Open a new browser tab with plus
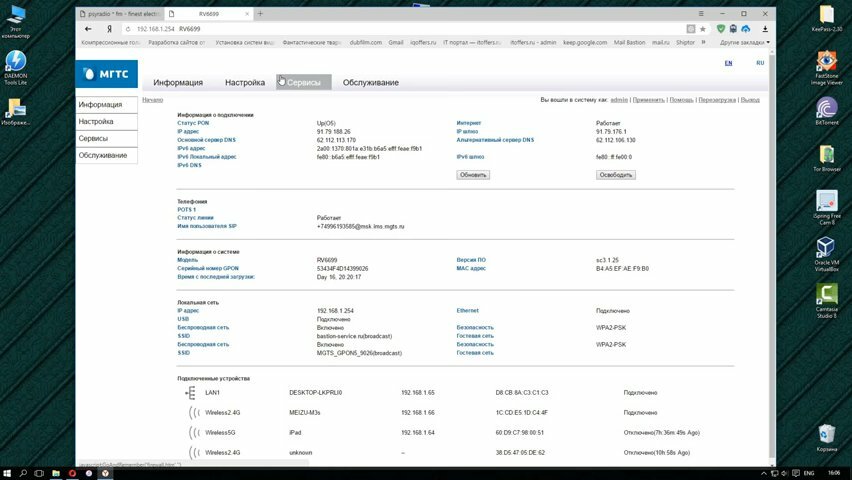Viewport: 852px width, 480px height. (x=260, y=14)
